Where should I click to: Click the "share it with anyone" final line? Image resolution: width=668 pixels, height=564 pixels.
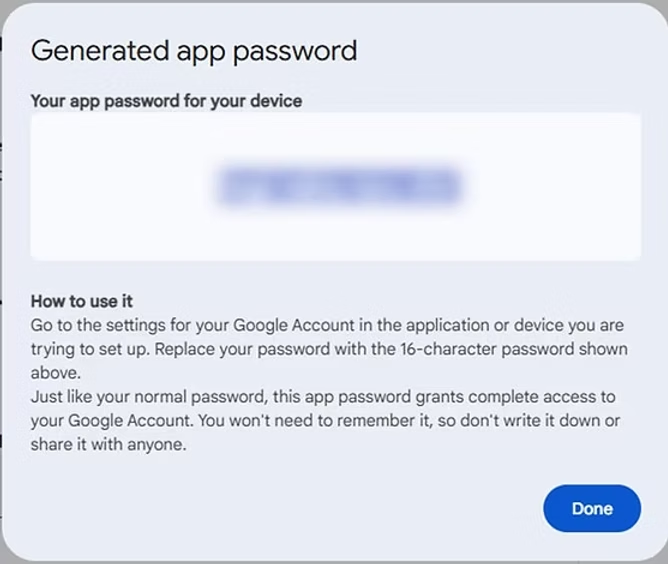coord(108,445)
